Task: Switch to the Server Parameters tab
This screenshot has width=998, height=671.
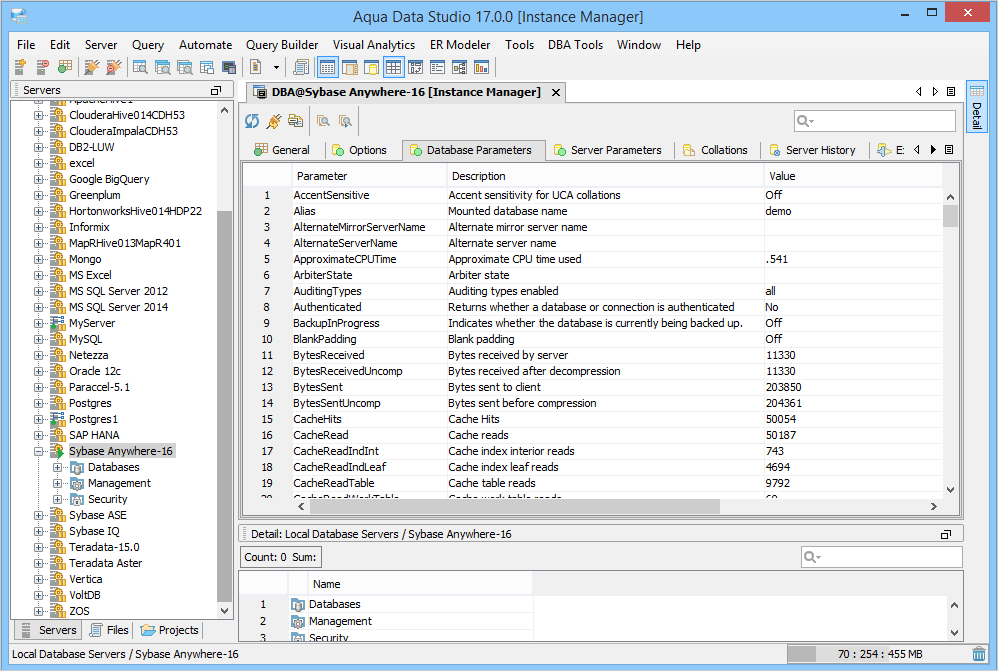Action: click(608, 150)
